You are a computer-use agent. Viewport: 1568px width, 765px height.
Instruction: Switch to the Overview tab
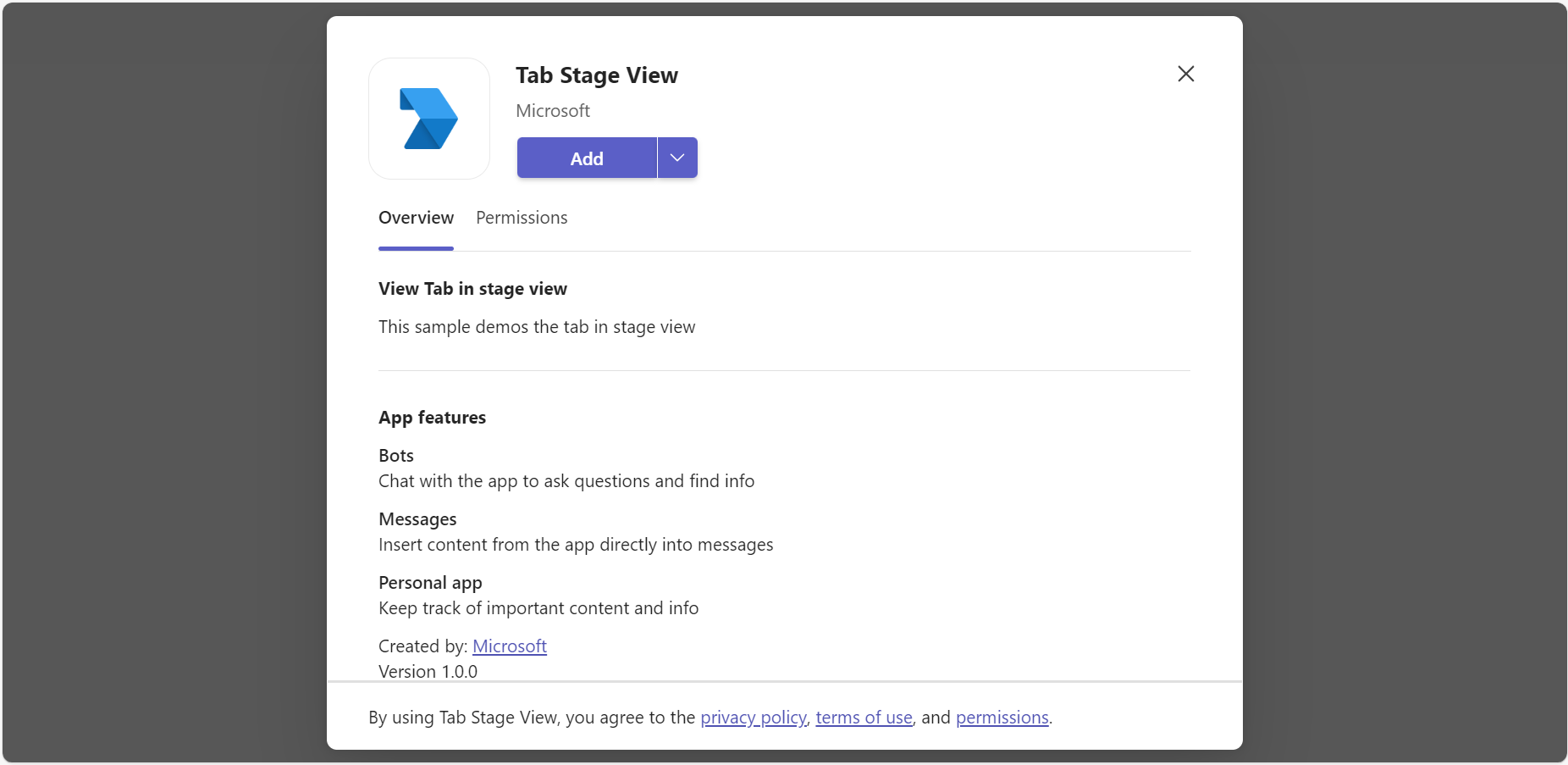[416, 219]
